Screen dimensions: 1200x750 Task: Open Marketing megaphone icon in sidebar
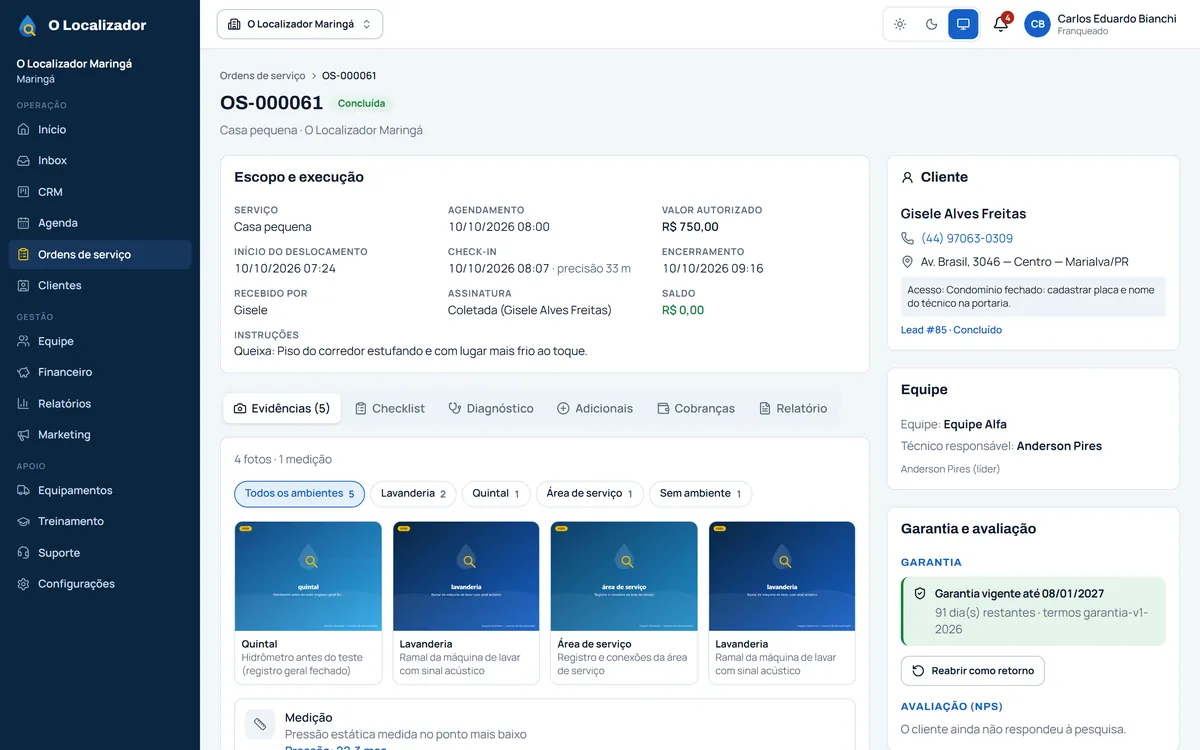coord(24,435)
